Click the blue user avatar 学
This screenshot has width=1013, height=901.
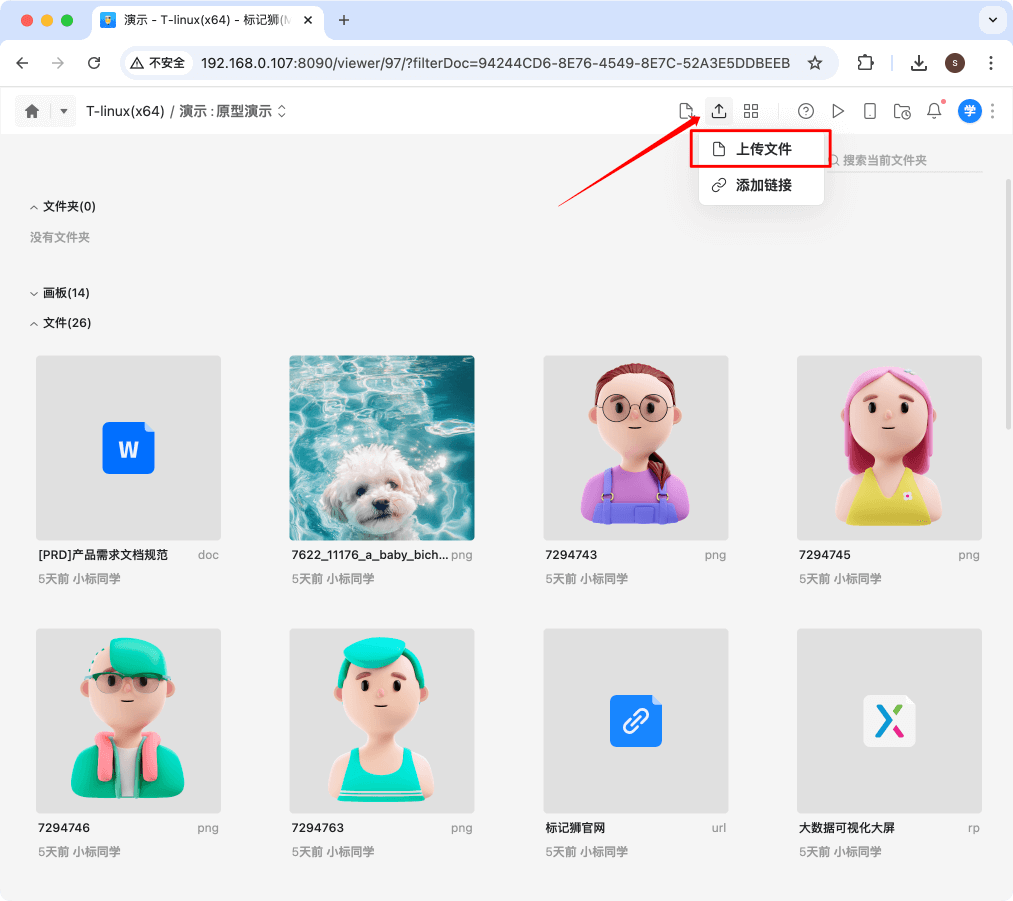point(969,111)
